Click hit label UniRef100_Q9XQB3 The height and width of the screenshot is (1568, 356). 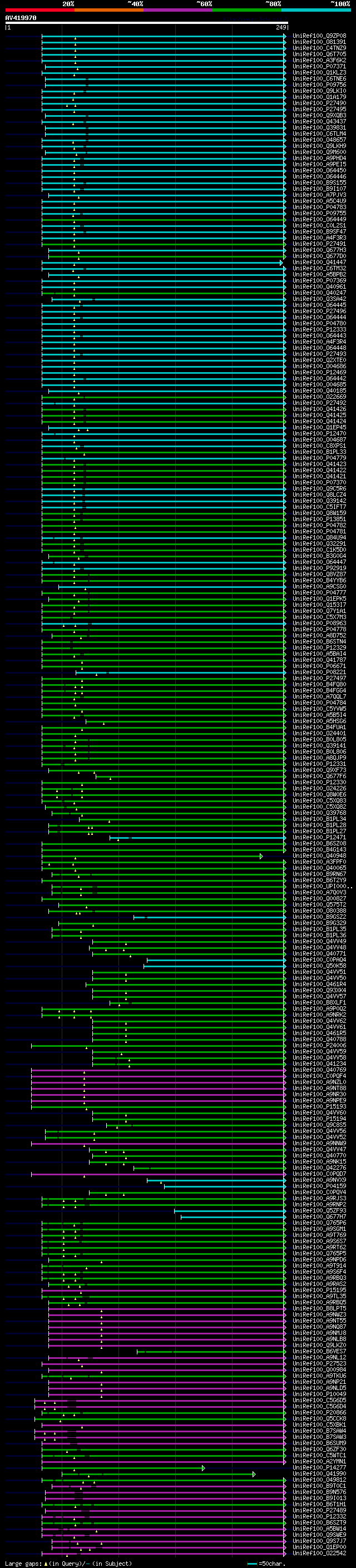coord(319,115)
